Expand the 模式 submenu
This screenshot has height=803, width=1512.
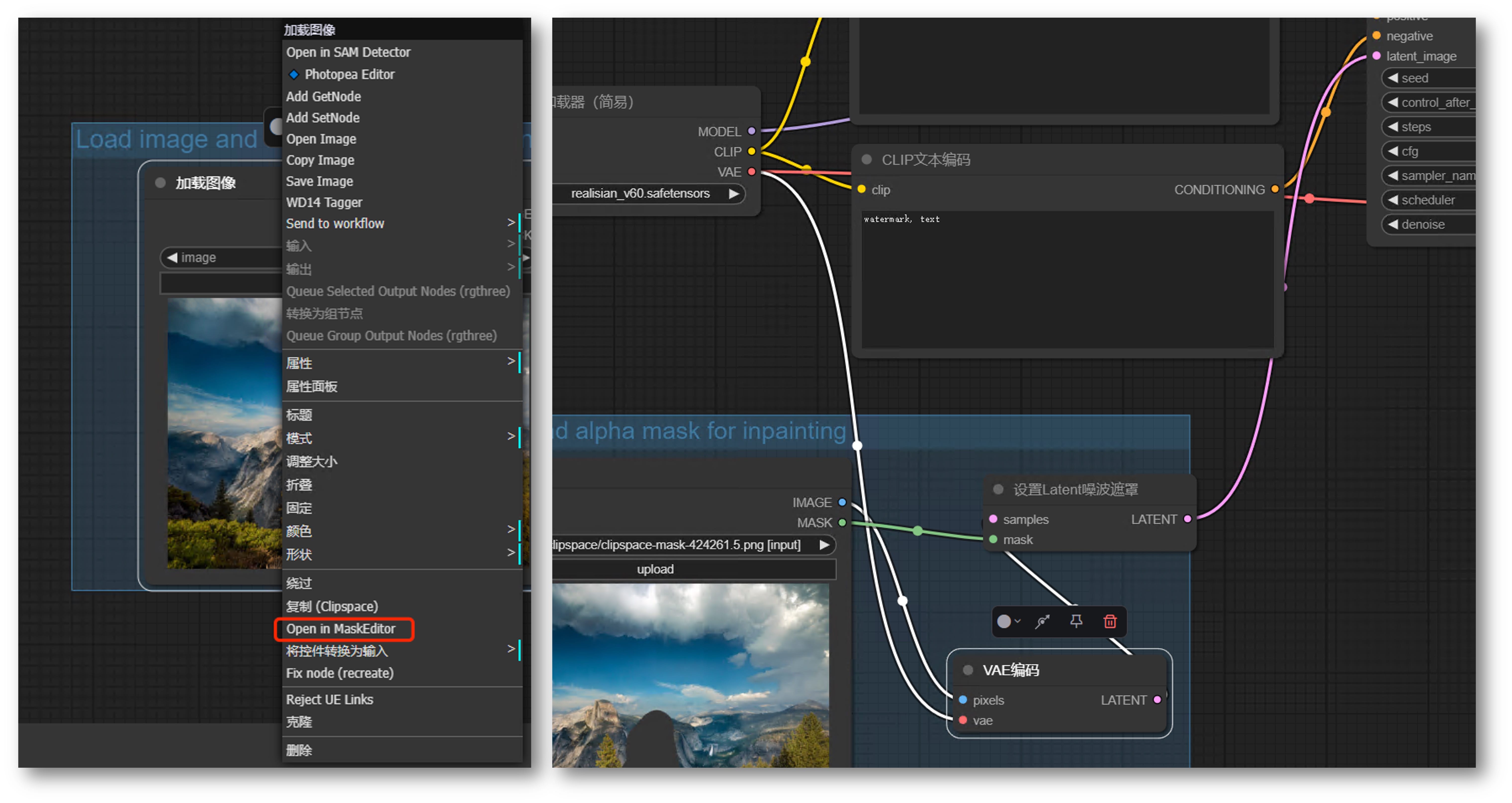pos(402,437)
